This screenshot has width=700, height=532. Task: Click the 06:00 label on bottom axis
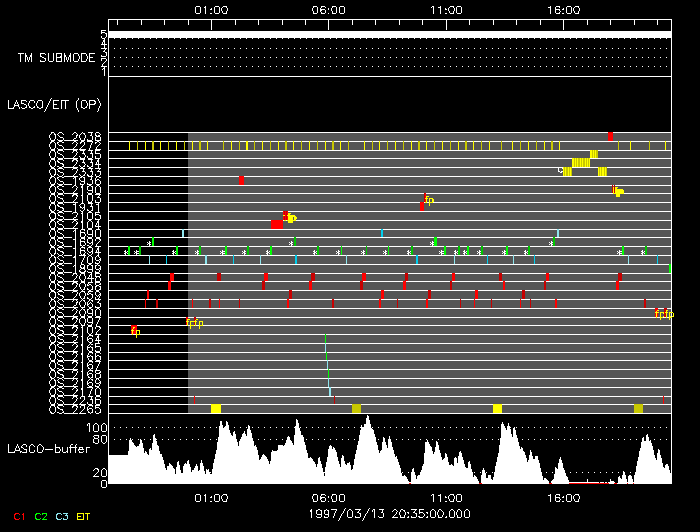click(329, 498)
